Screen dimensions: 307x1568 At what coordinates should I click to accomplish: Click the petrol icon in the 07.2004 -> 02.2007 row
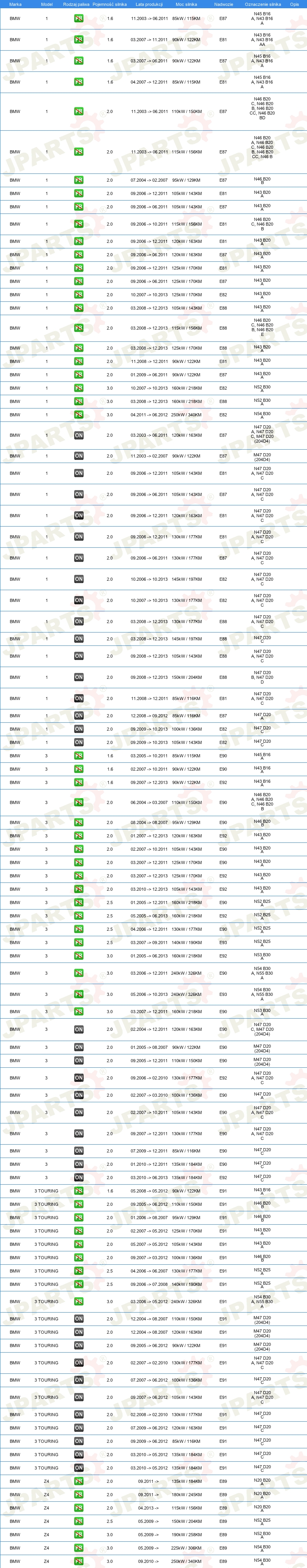[x=79, y=180]
